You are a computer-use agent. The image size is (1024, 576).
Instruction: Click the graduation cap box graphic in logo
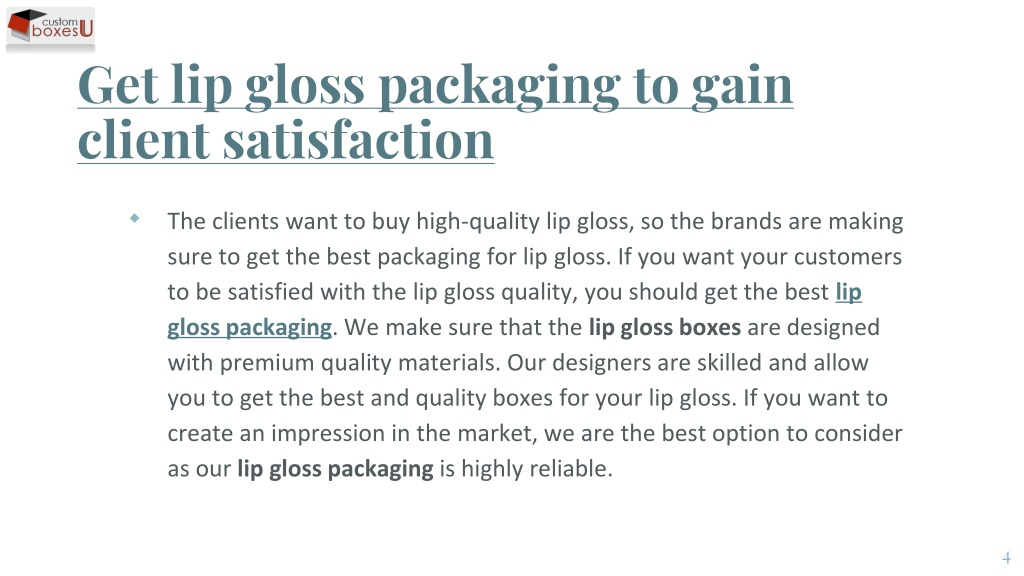(22, 25)
